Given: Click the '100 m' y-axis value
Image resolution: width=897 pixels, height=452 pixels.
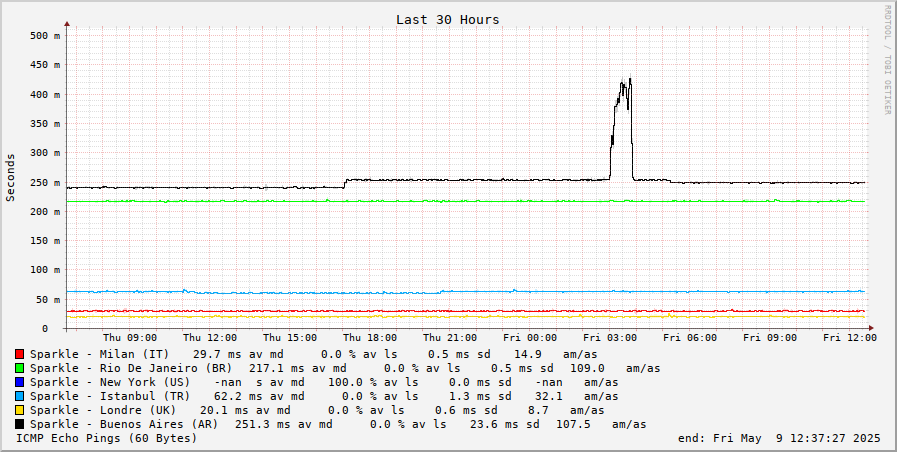Looking at the screenshot, I should pos(45,270).
